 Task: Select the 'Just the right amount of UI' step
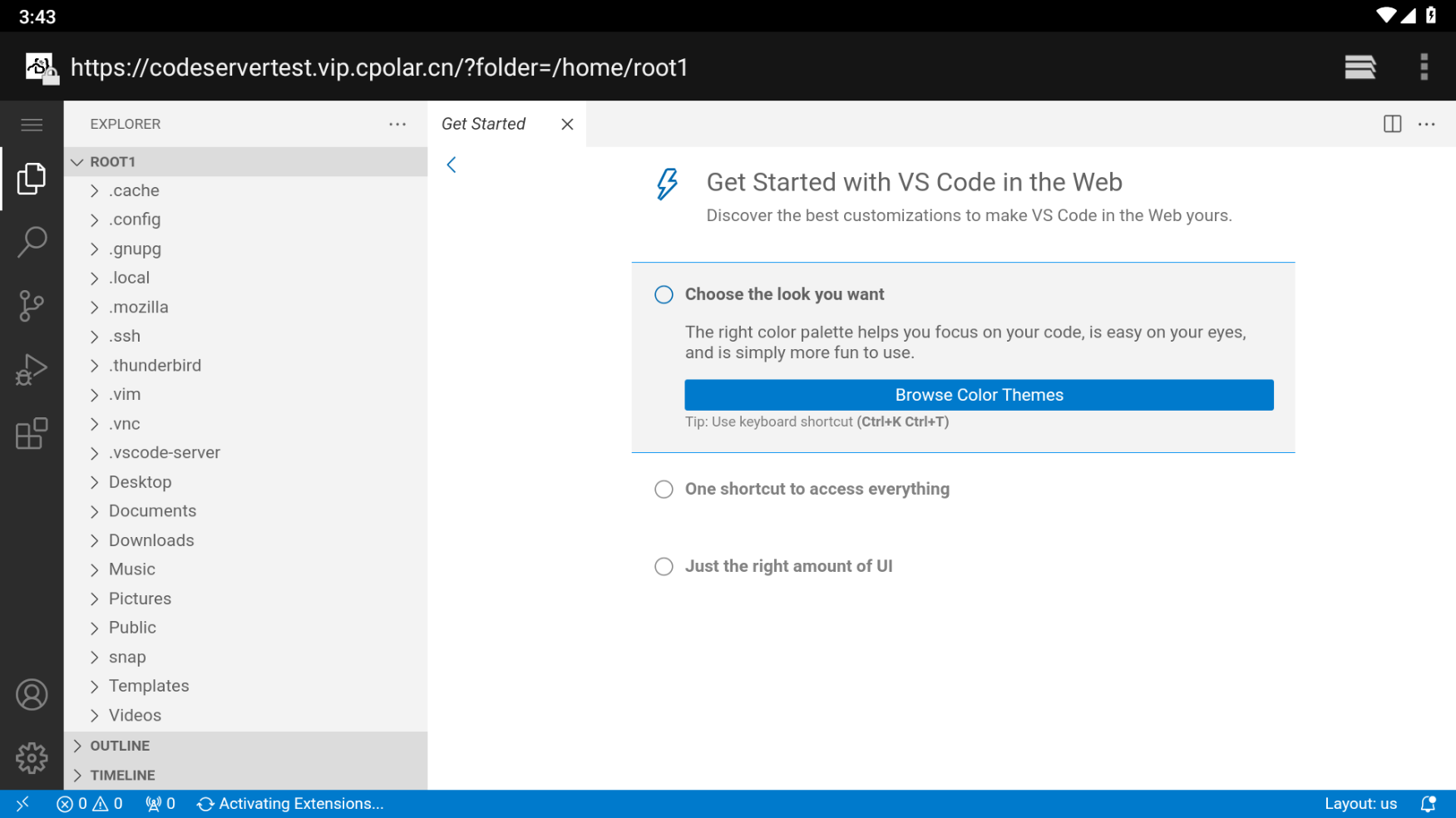coord(788,566)
